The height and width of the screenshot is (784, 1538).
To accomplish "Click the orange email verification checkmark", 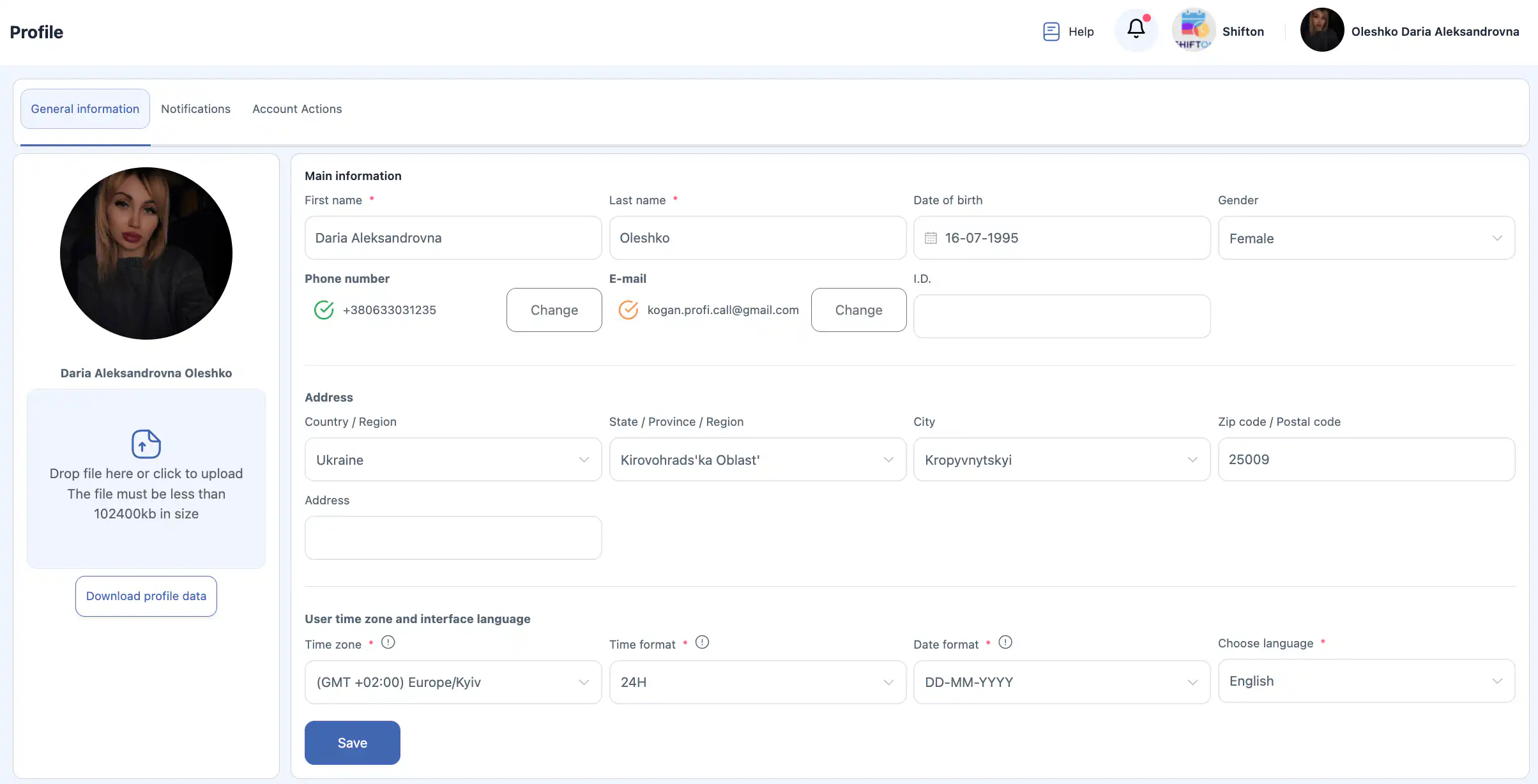I will pos(628,310).
